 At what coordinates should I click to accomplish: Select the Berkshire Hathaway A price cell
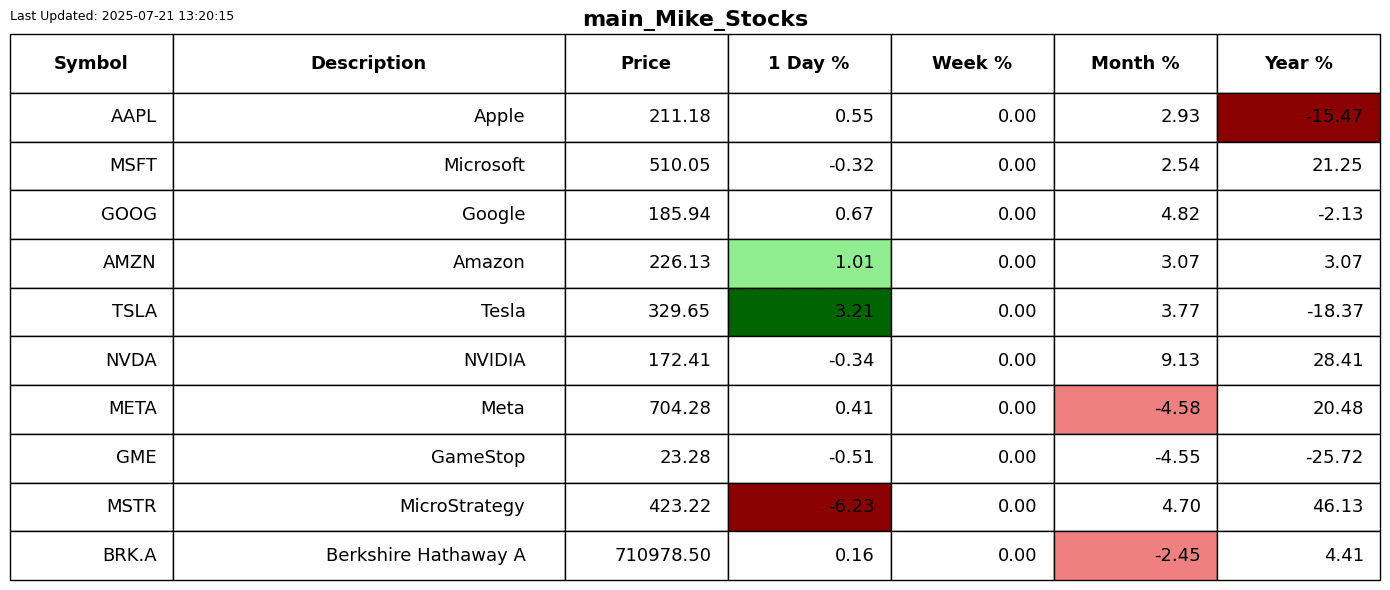[x=646, y=555]
